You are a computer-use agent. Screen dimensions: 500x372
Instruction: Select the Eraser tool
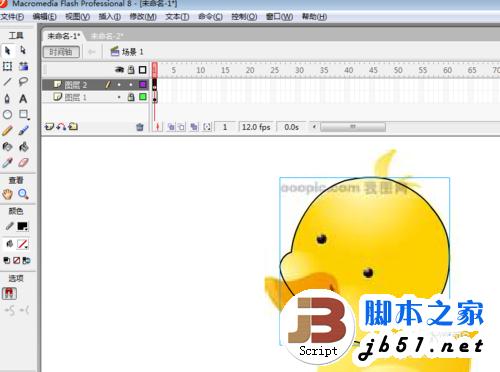23,163
